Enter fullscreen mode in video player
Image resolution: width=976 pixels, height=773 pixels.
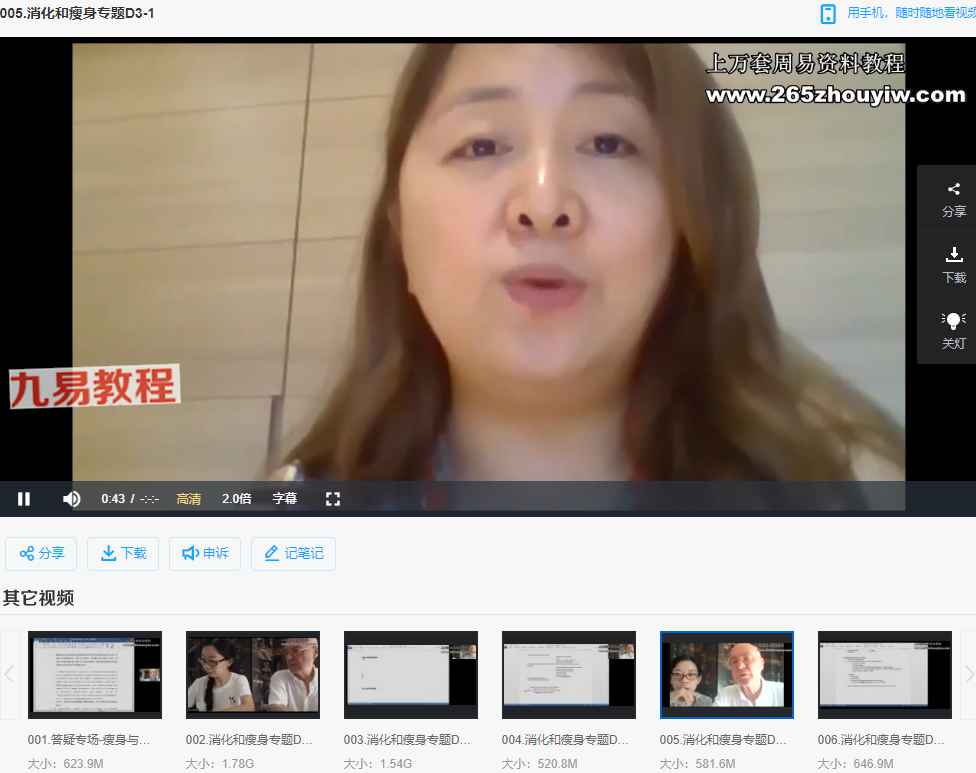(x=333, y=498)
